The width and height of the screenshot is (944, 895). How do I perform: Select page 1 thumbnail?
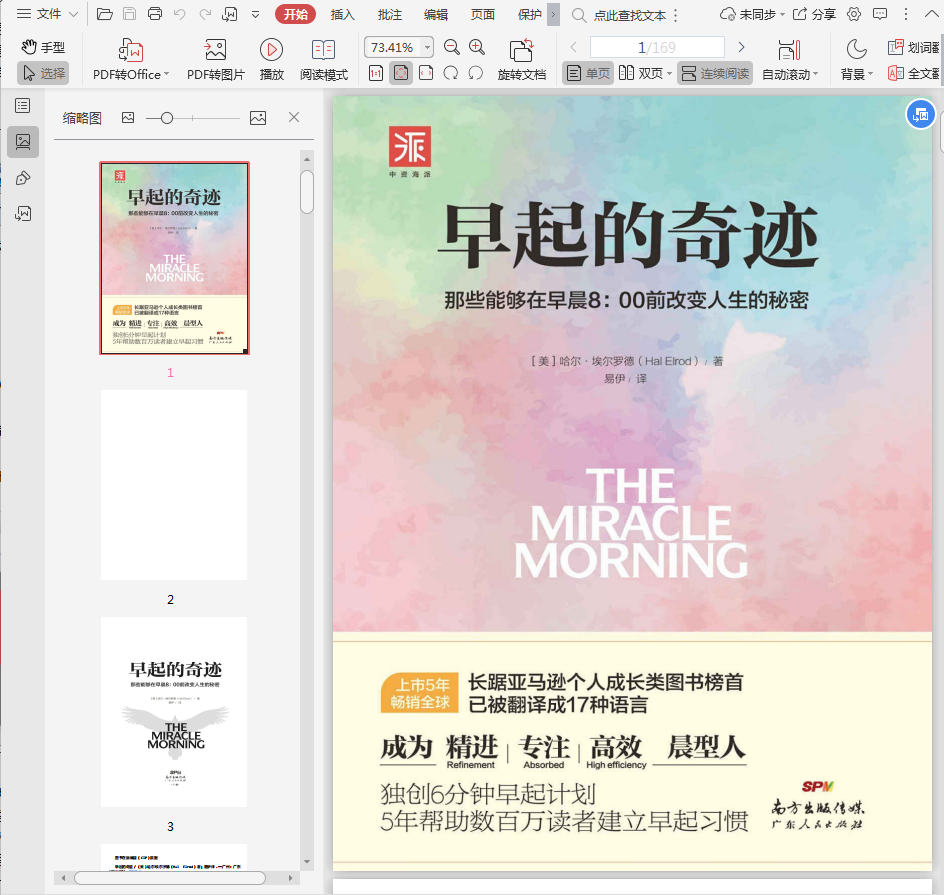pyautogui.click(x=175, y=258)
